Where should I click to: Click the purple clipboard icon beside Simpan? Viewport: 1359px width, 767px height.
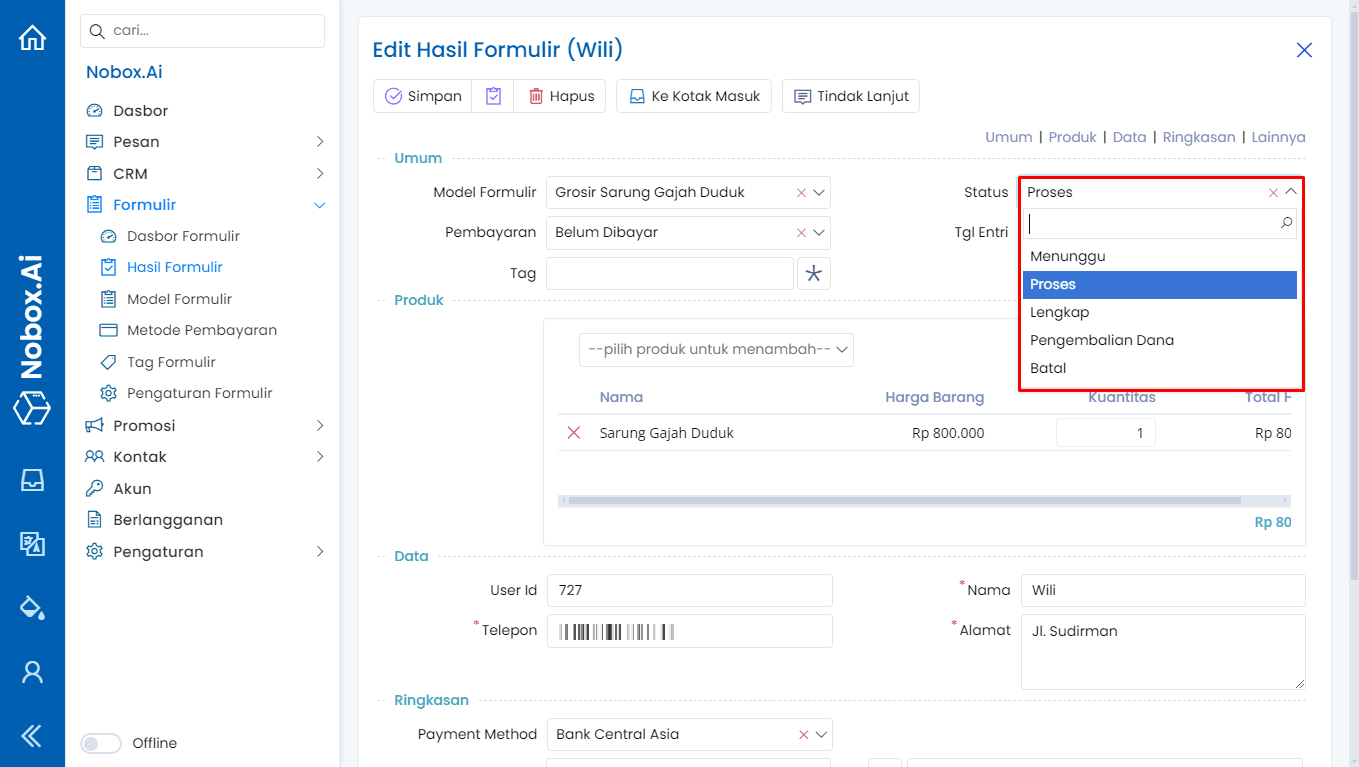click(x=492, y=95)
